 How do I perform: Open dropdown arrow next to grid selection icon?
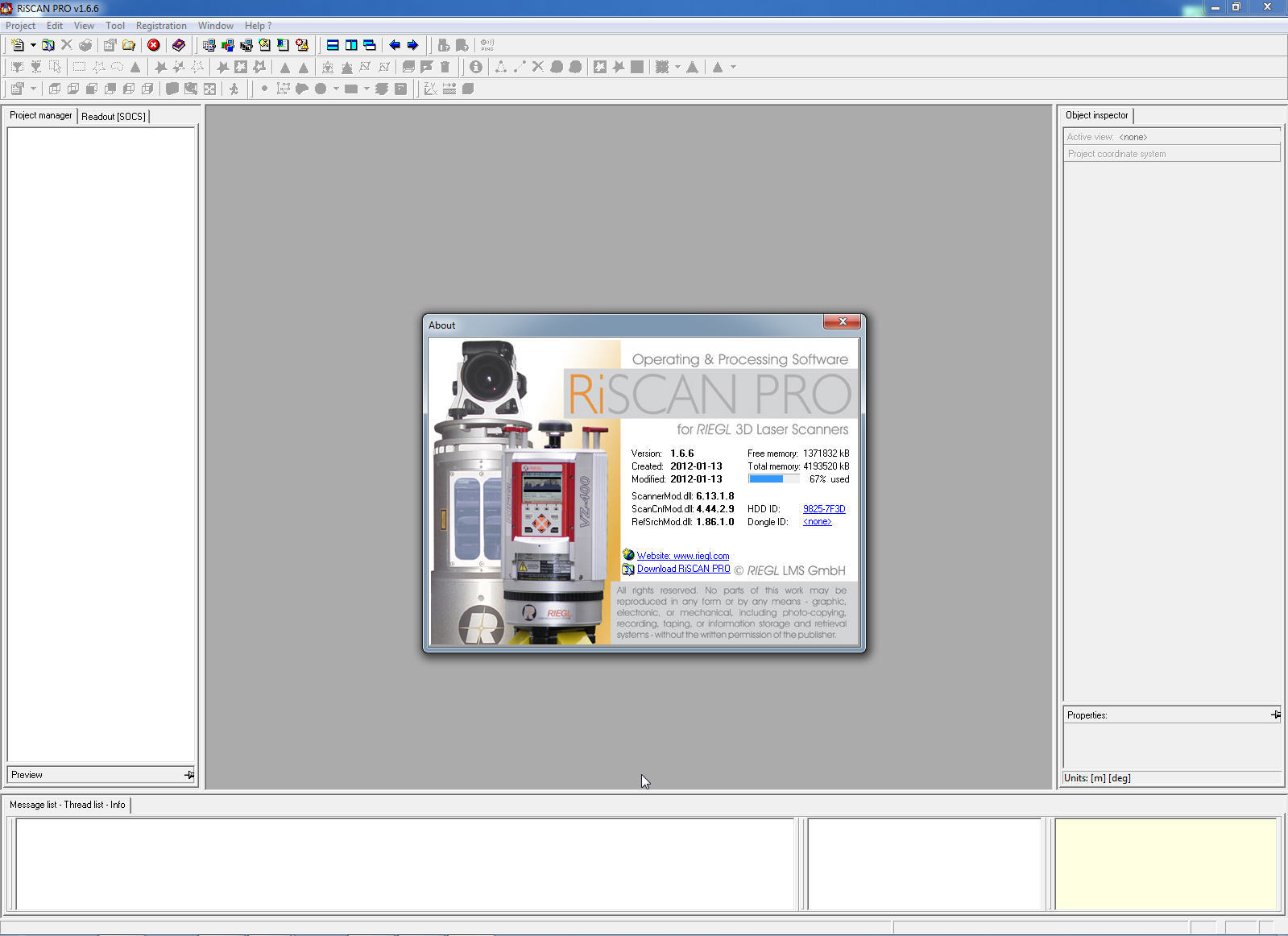[677, 67]
